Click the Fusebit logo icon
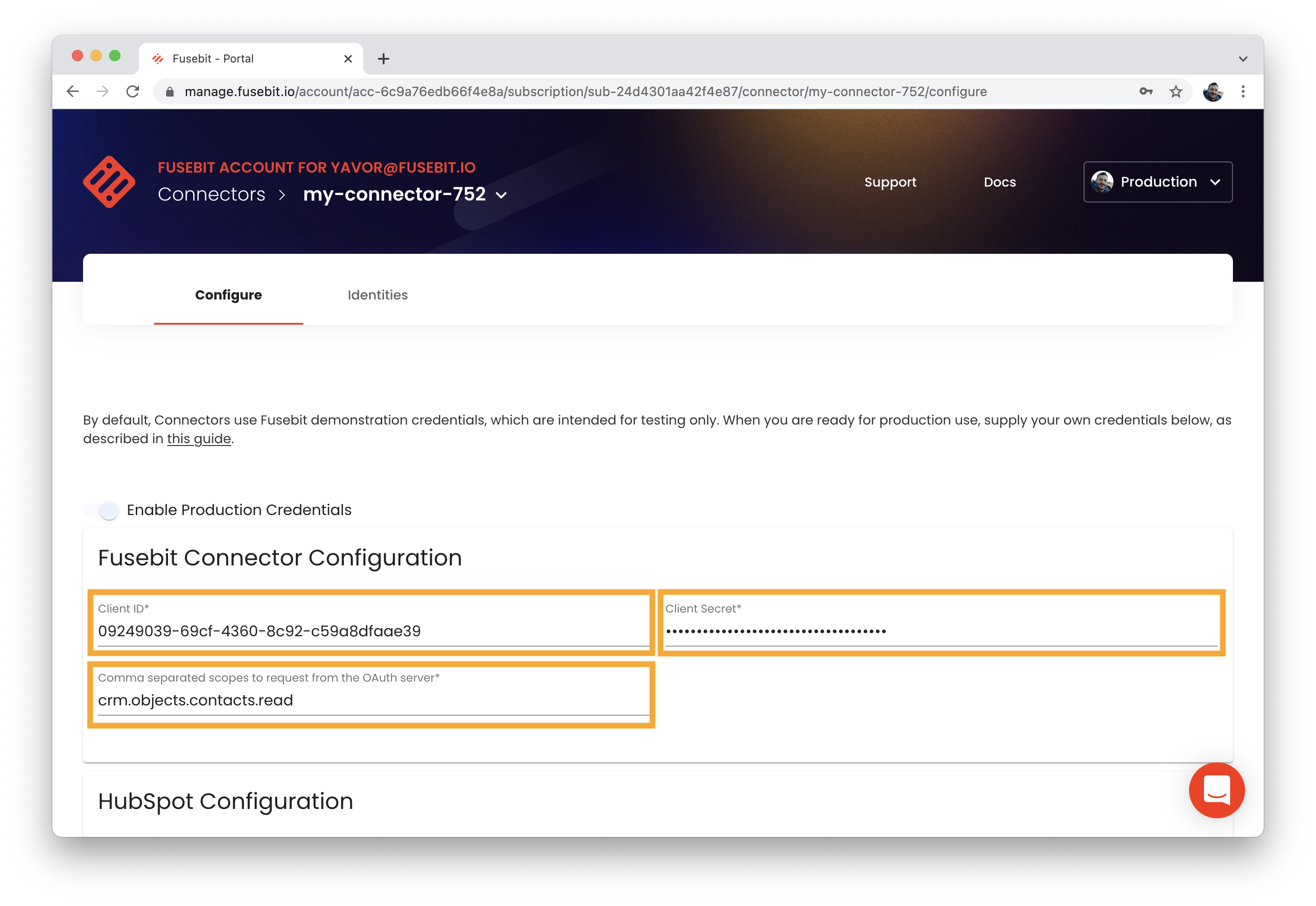The width and height of the screenshot is (1316, 906). (109, 181)
